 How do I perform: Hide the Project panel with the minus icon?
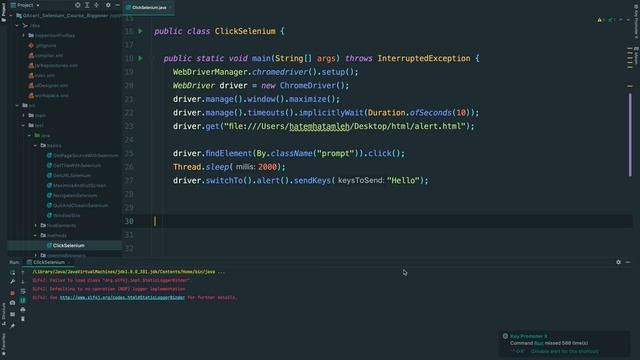click(118, 5)
